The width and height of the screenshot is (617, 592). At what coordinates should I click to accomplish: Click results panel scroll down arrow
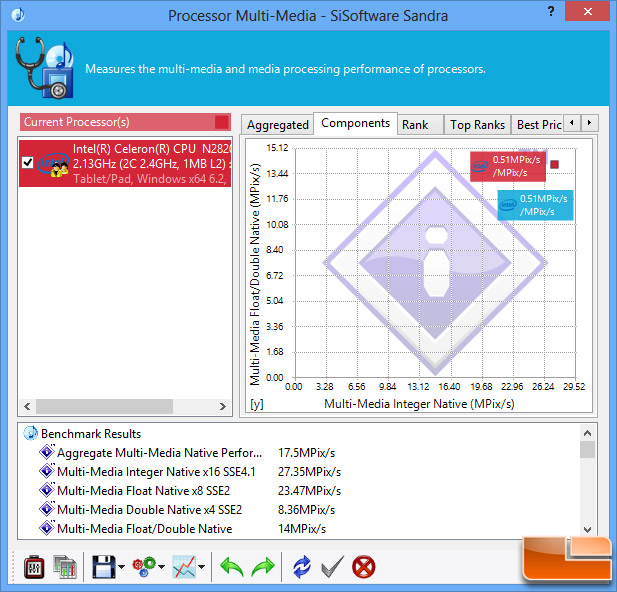point(587,530)
